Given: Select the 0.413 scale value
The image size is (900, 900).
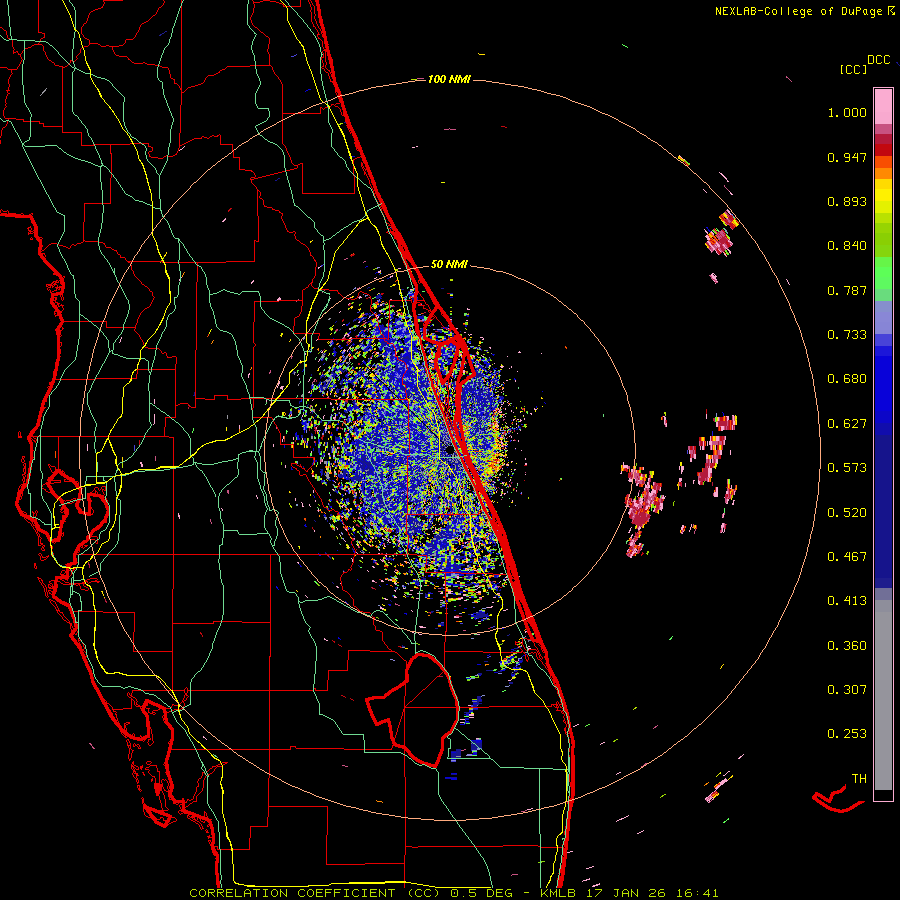Looking at the screenshot, I should click(847, 601).
